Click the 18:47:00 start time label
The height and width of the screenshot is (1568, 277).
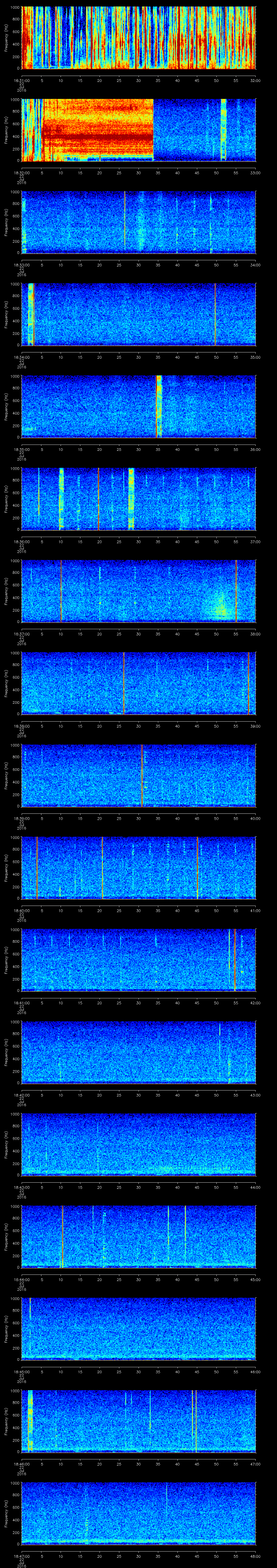point(21,1556)
